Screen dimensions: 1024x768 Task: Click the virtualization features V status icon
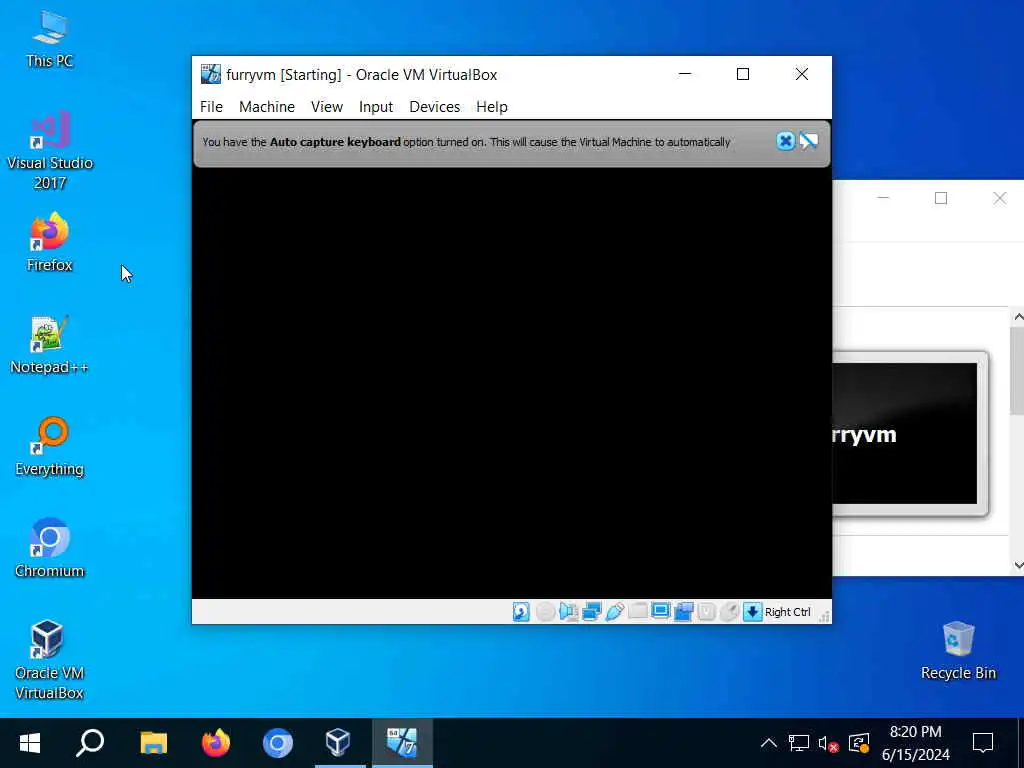tap(706, 612)
